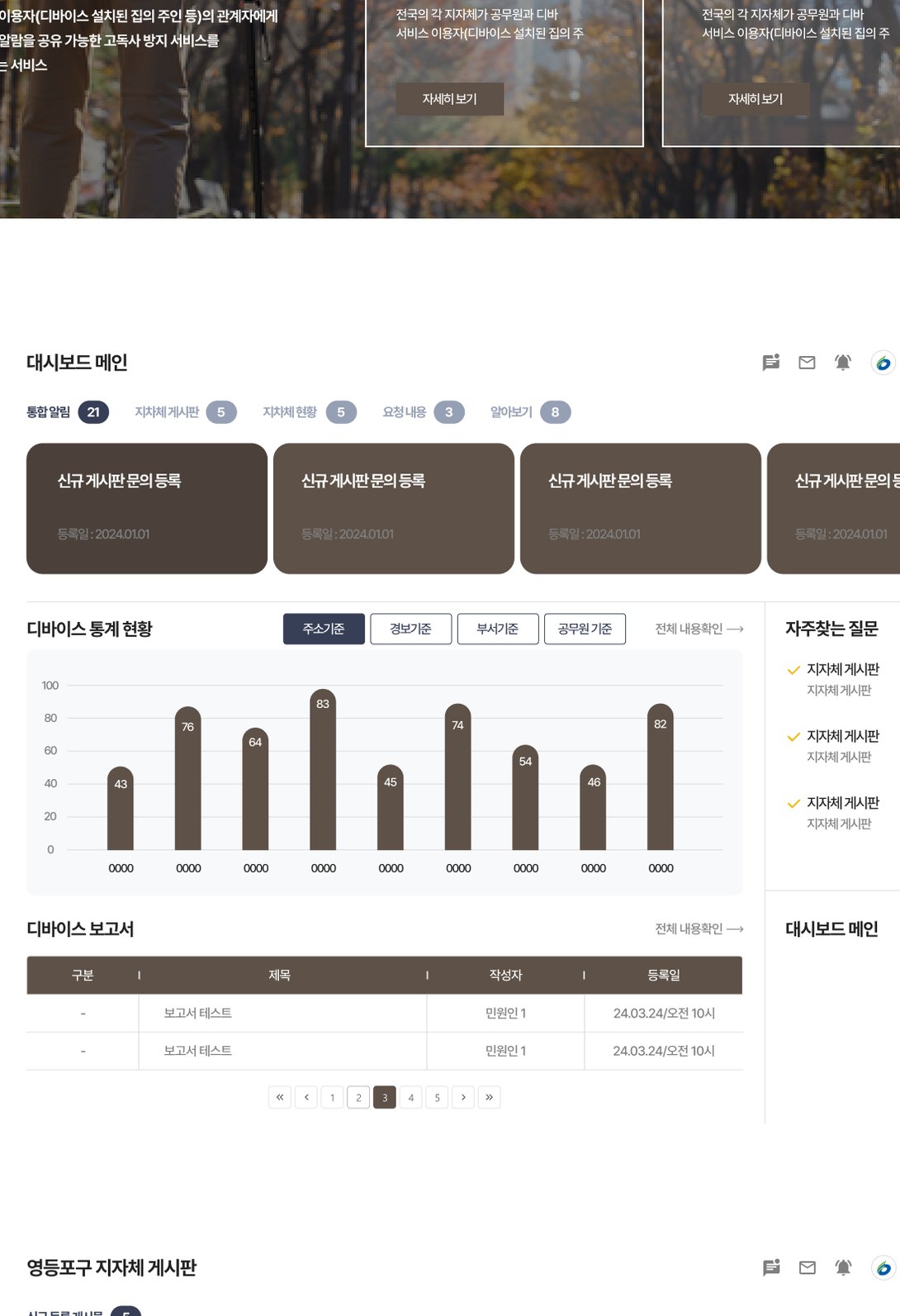
Task: Switch to the 지자체 현황 tab
Action: click(x=310, y=412)
